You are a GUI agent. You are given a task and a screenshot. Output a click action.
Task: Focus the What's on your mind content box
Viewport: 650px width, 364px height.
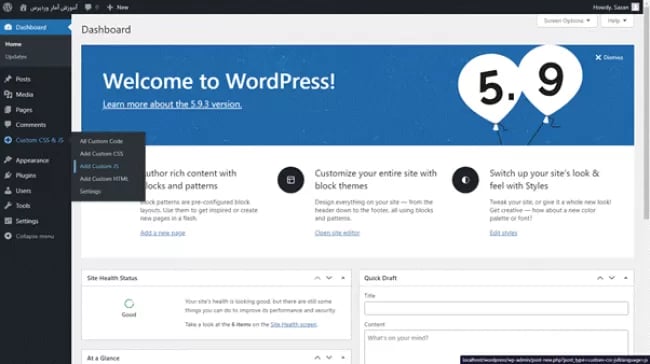(x=496, y=347)
